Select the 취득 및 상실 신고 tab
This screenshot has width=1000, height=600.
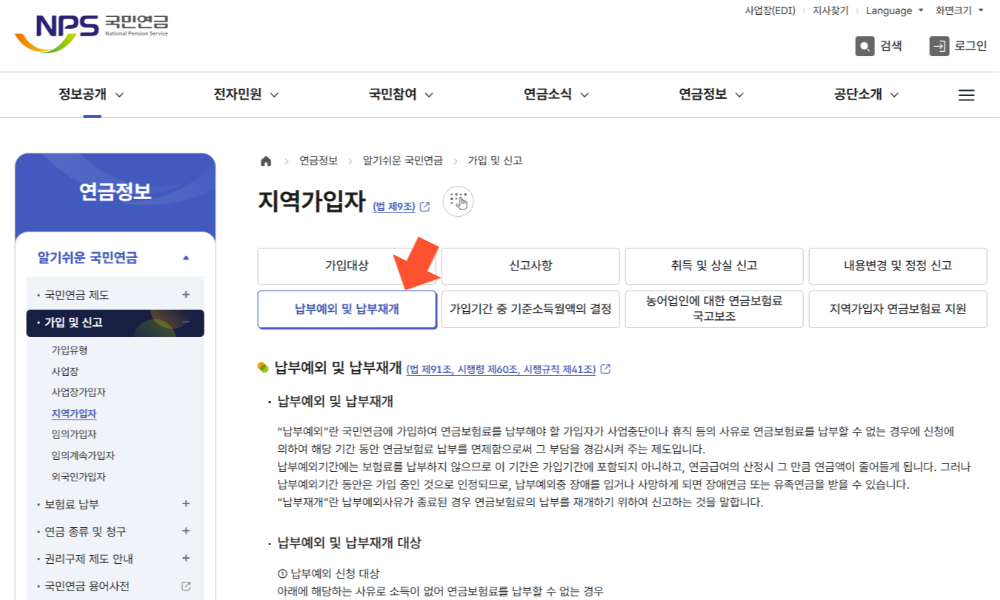click(713, 266)
